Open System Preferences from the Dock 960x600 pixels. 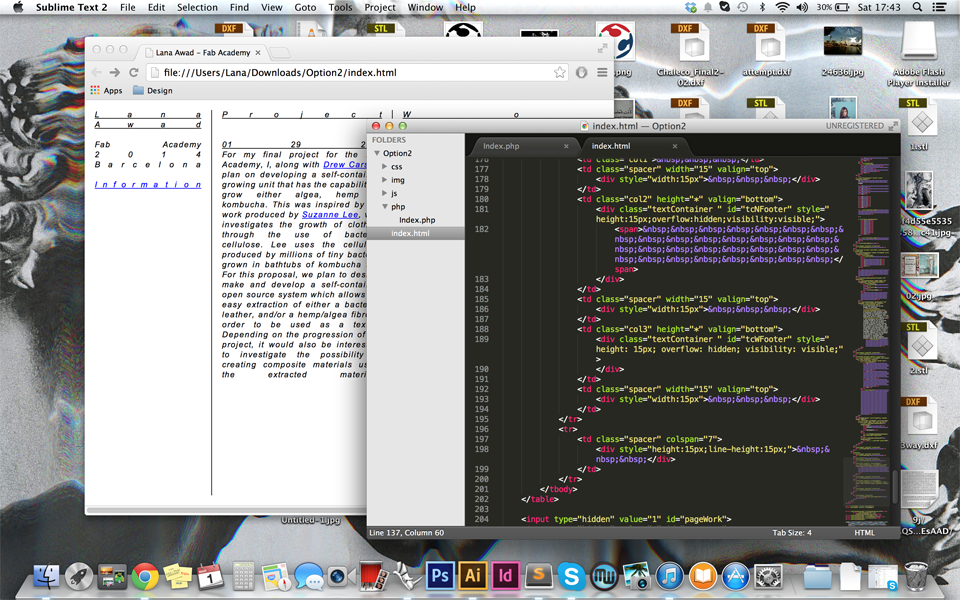coord(768,576)
